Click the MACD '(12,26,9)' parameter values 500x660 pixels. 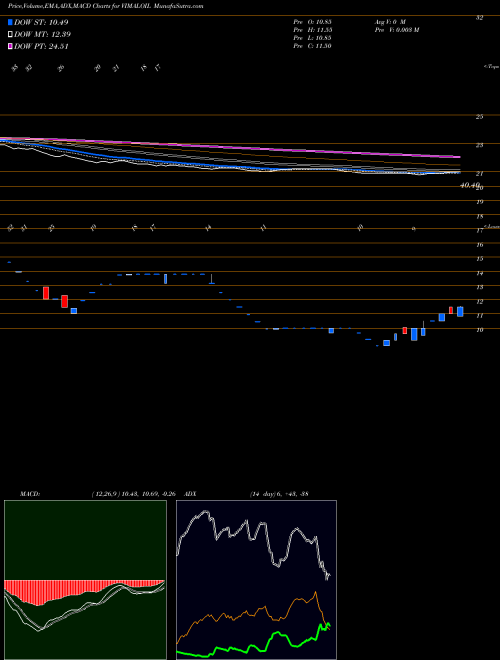(x=132, y=494)
